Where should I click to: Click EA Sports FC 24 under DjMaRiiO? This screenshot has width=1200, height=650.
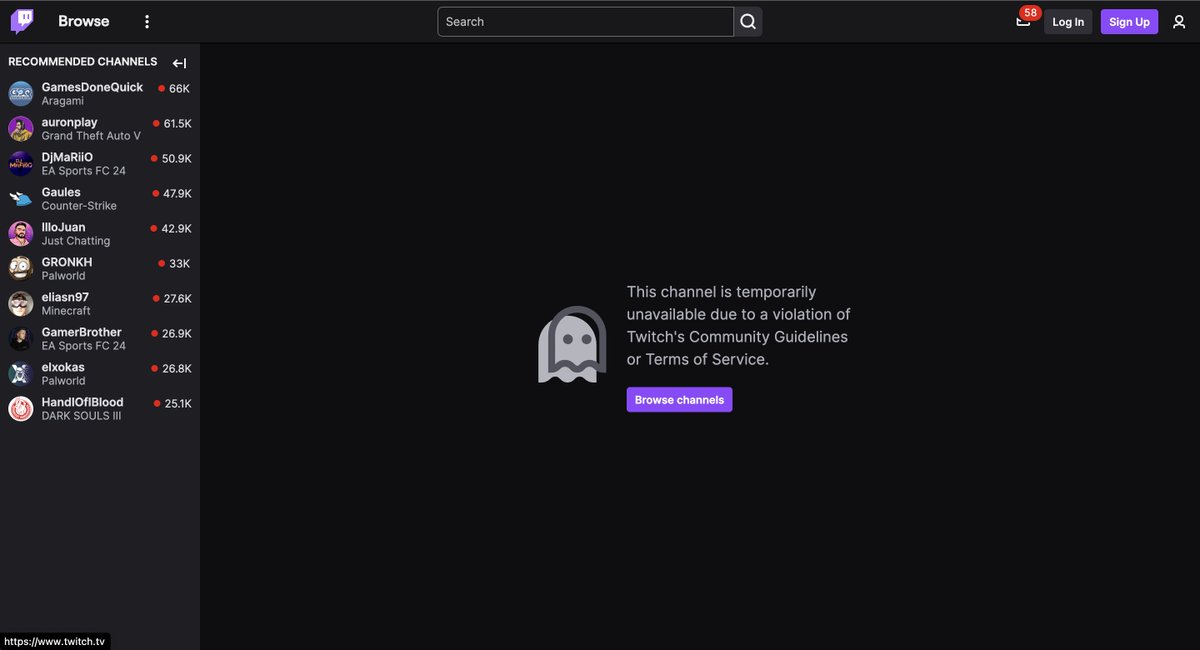(x=84, y=171)
